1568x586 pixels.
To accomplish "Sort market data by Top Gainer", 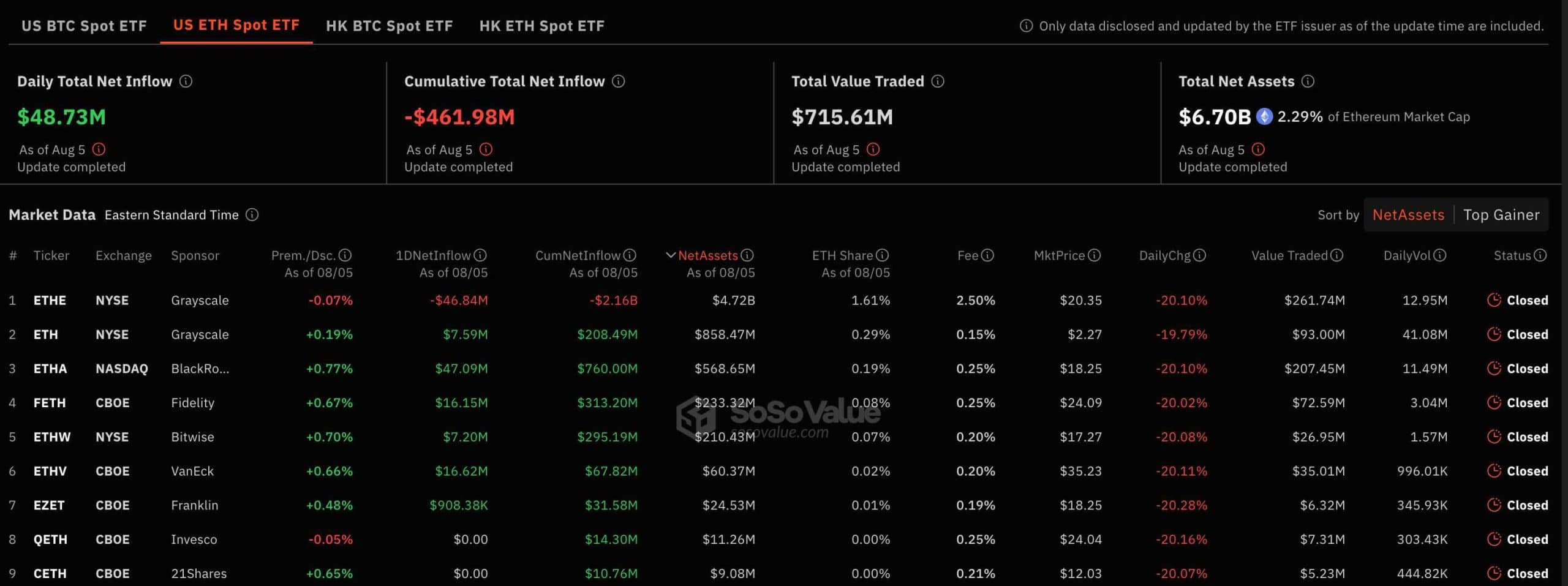I will click(x=1501, y=215).
